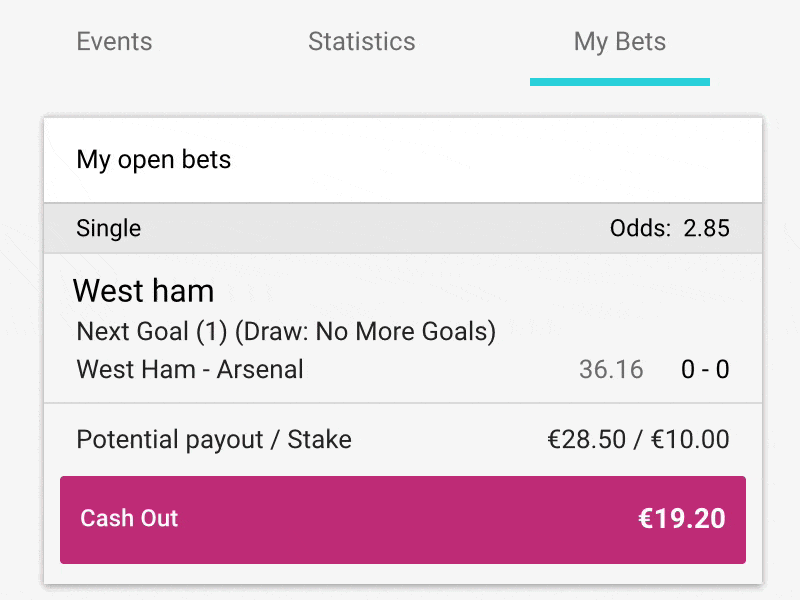Viewport: 800px width, 600px height.
Task: Click the teal underline below My Bets
Action: (619, 81)
